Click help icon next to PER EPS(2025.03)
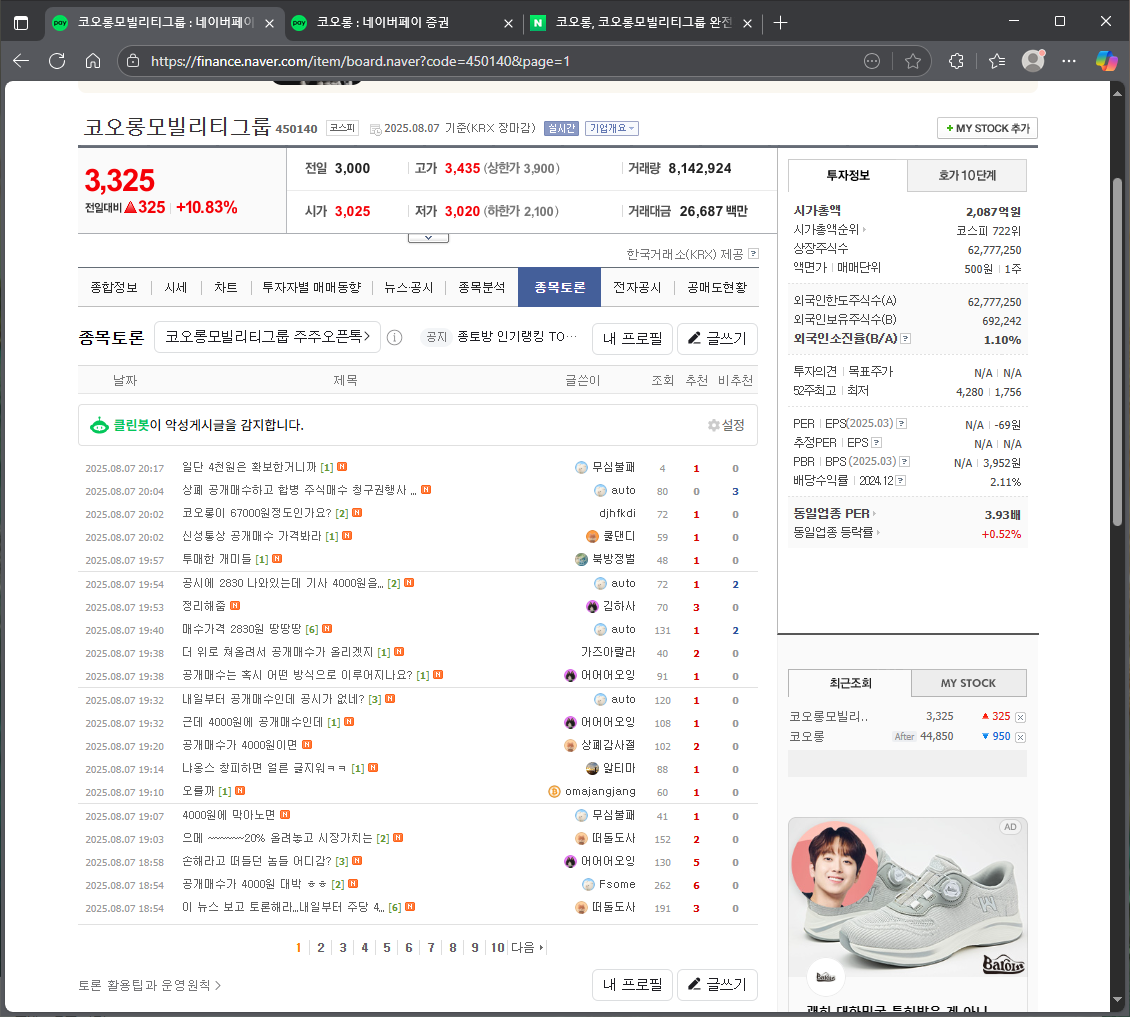 pos(902,424)
